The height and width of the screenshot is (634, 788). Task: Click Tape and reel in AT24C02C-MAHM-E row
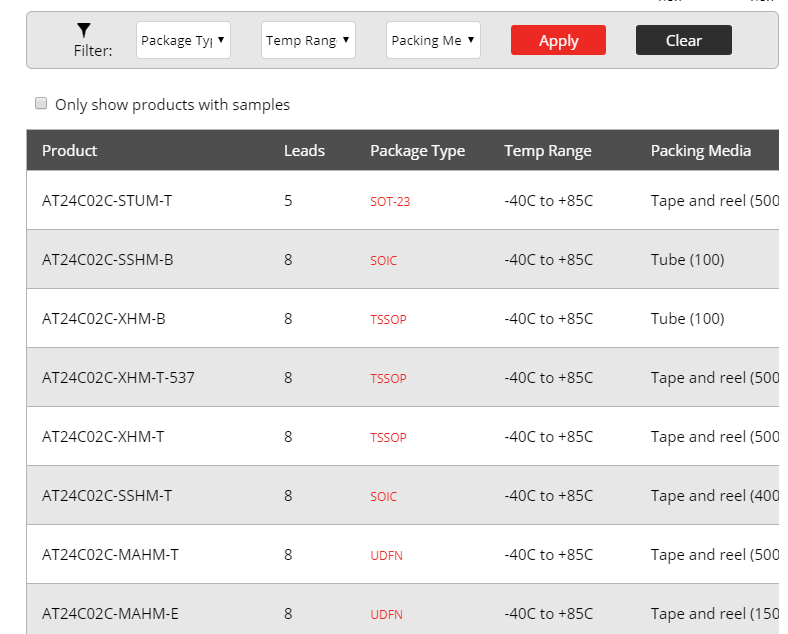click(x=715, y=614)
